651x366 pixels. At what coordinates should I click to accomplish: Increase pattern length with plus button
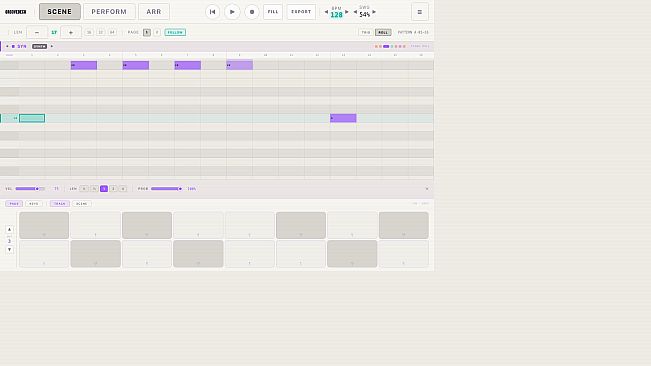71,32
